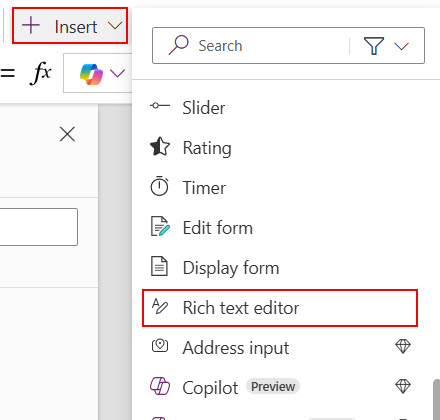Click the insert pane vertical scrollbar
The width and height of the screenshot is (440, 420).
[436, 399]
